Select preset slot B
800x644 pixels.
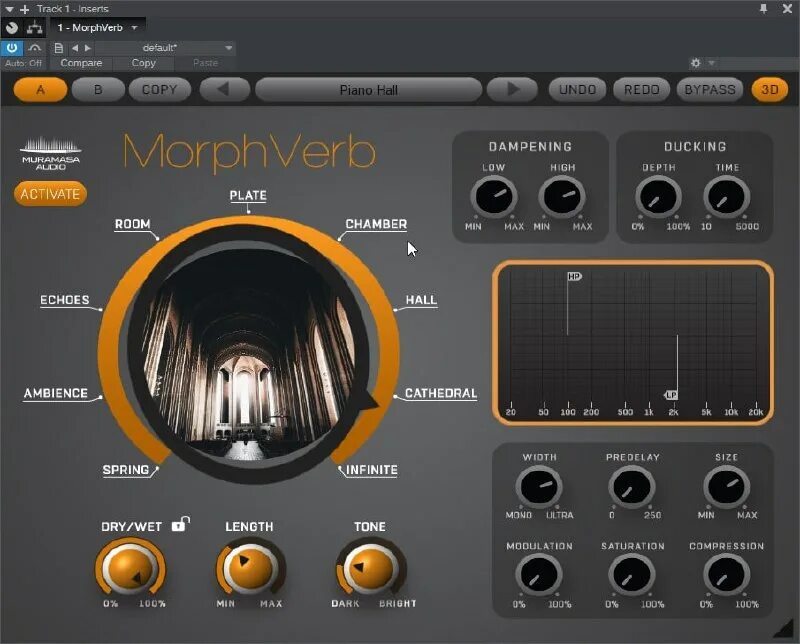click(x=98, y=90)
